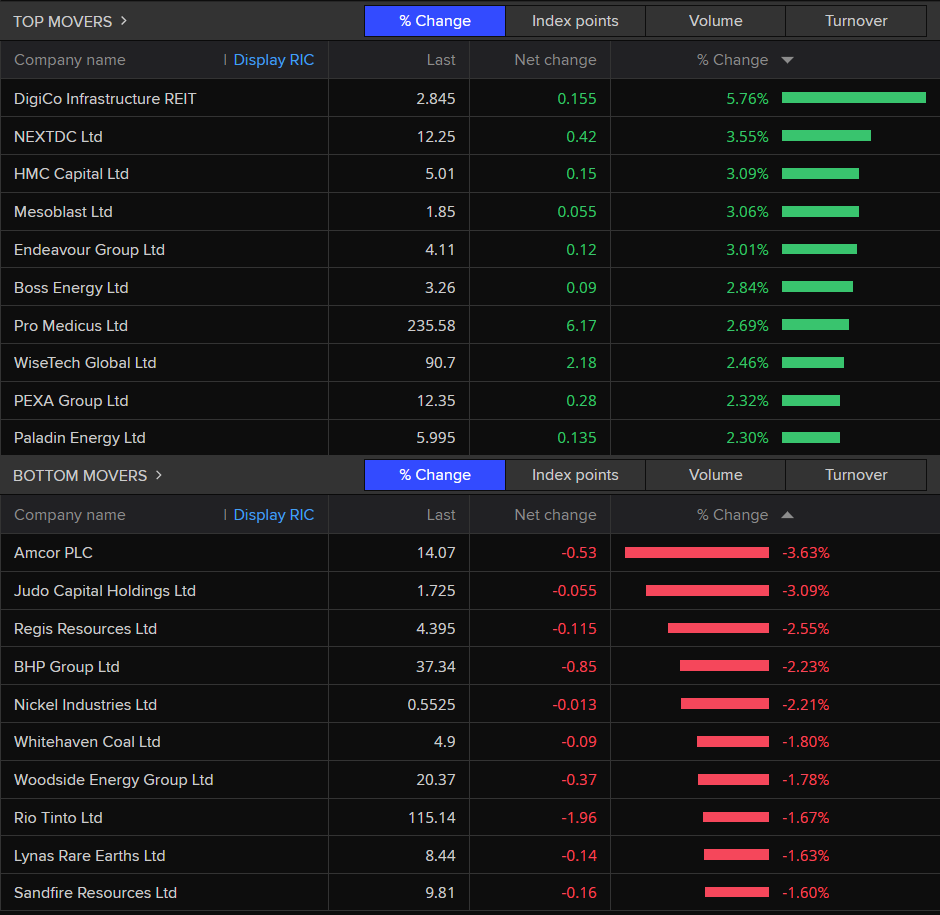
Task: Click BHP Group percent change -2.23%
Action: click(x=806, y=667)
